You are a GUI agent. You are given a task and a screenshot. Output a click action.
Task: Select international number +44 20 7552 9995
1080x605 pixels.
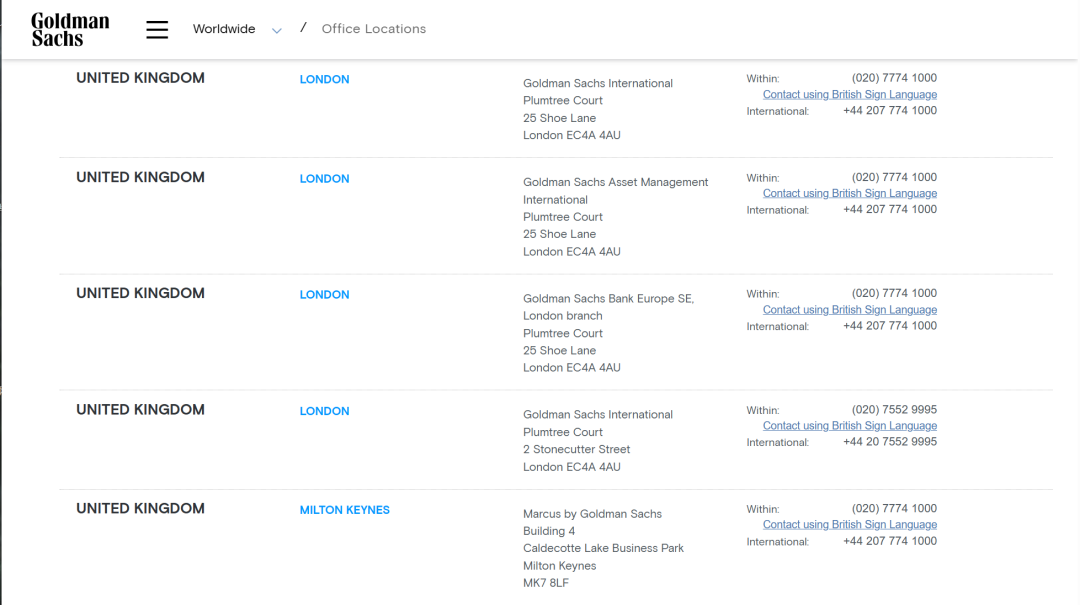890,442
